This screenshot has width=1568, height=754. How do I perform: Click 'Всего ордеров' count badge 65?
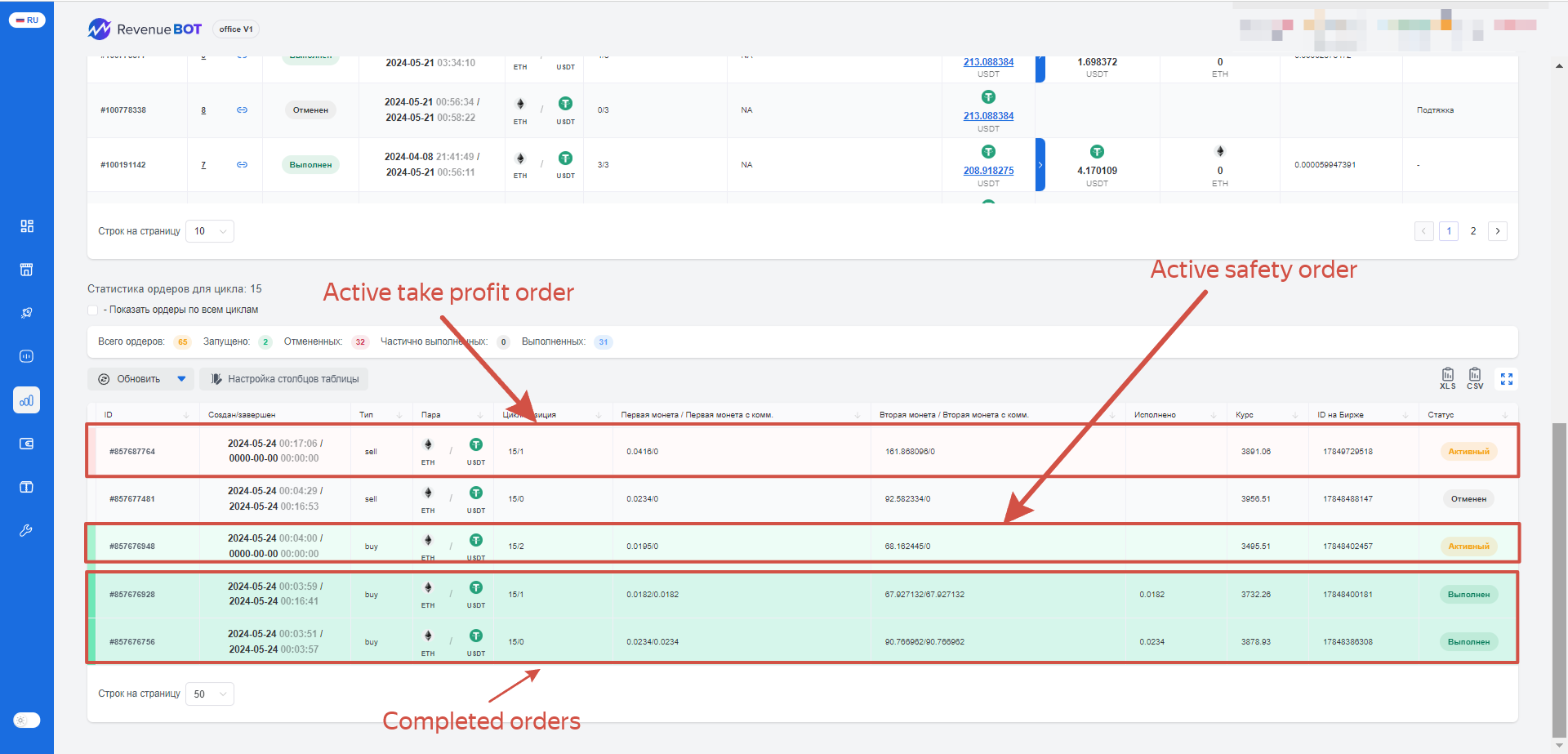[x=182, y=342]
